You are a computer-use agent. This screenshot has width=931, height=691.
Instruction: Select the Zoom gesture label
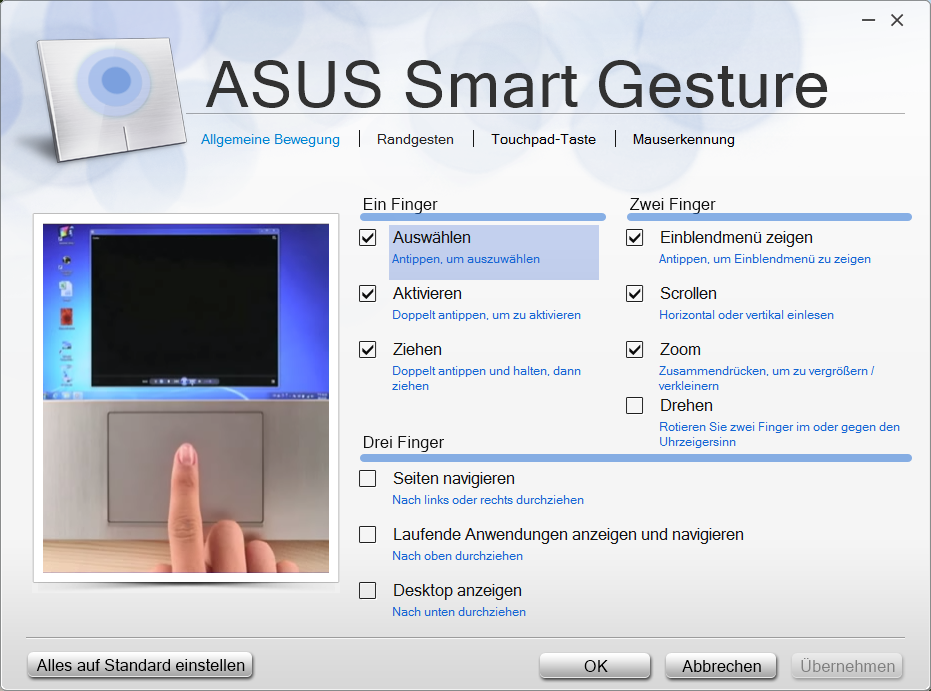click(680, 349)
